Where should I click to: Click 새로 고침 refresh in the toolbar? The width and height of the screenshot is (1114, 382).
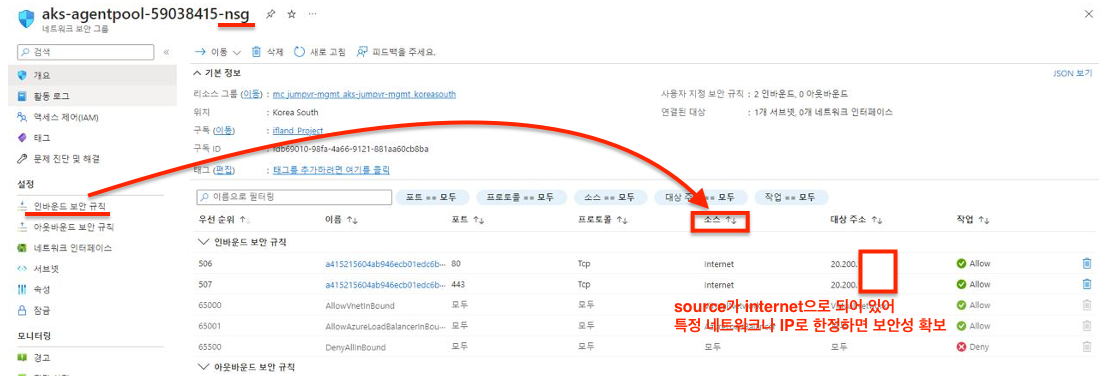coord(320,52)
